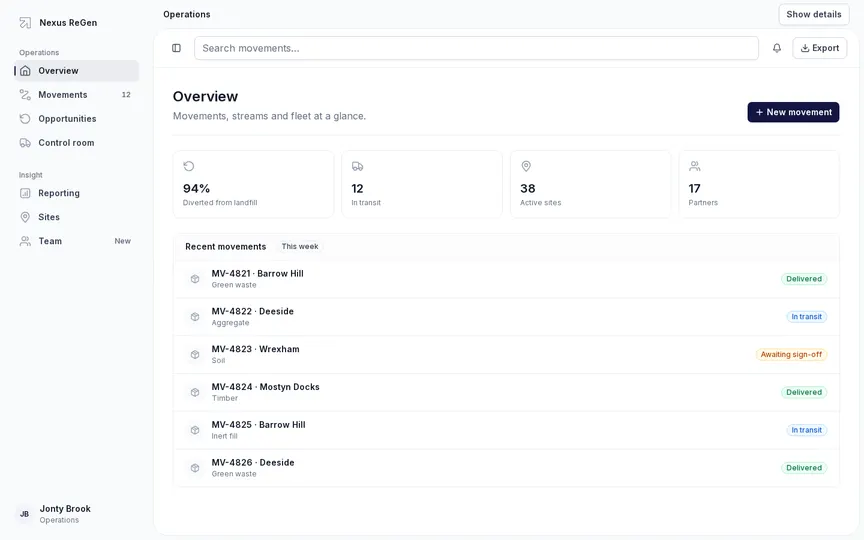This screenshot has width=864, height=540.
Task: Open Movements in the sidebar
Action: (77, 95)
